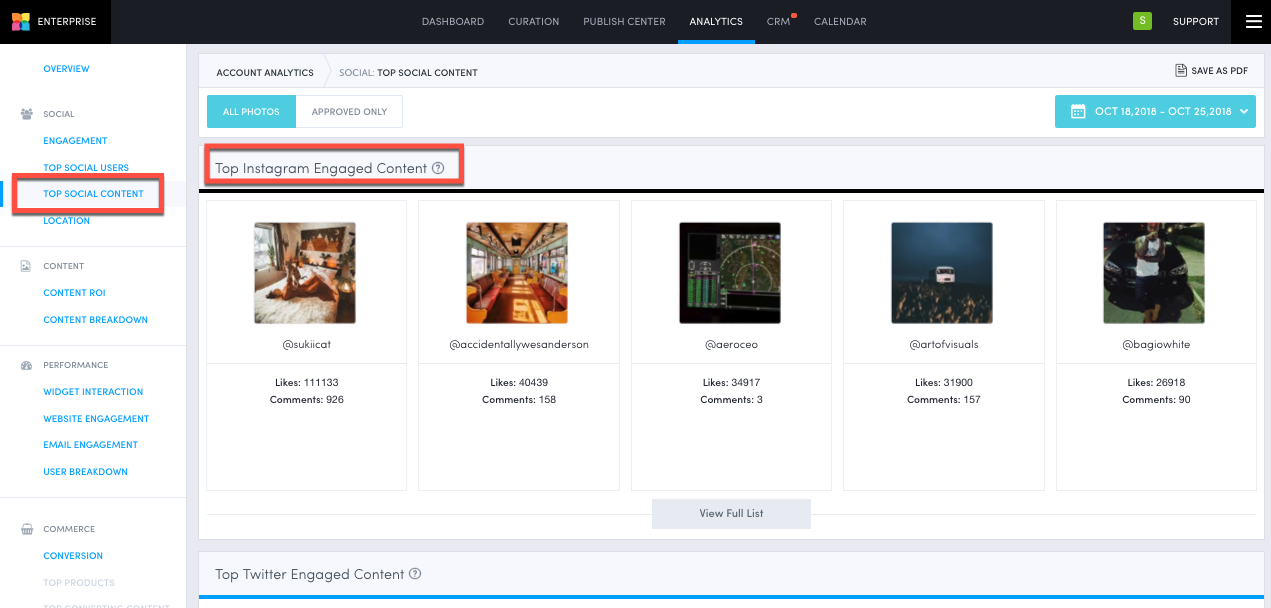
Task: Expand the Oct 18–25 date range dropdown
Action: 1155,112
